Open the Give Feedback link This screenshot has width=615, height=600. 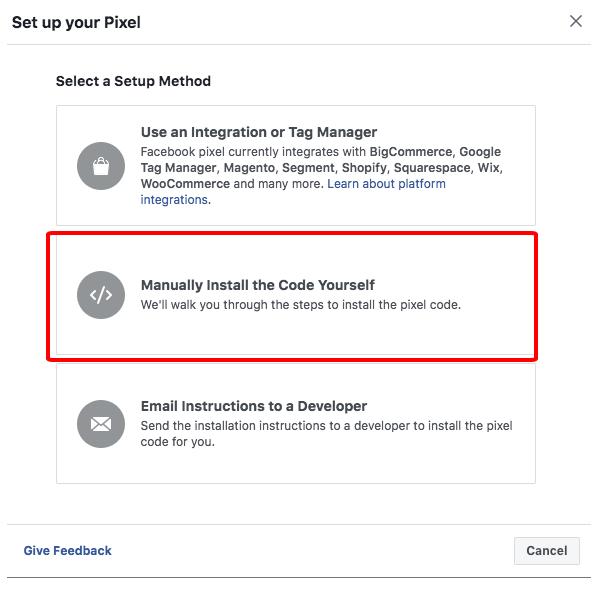(67, 551)
